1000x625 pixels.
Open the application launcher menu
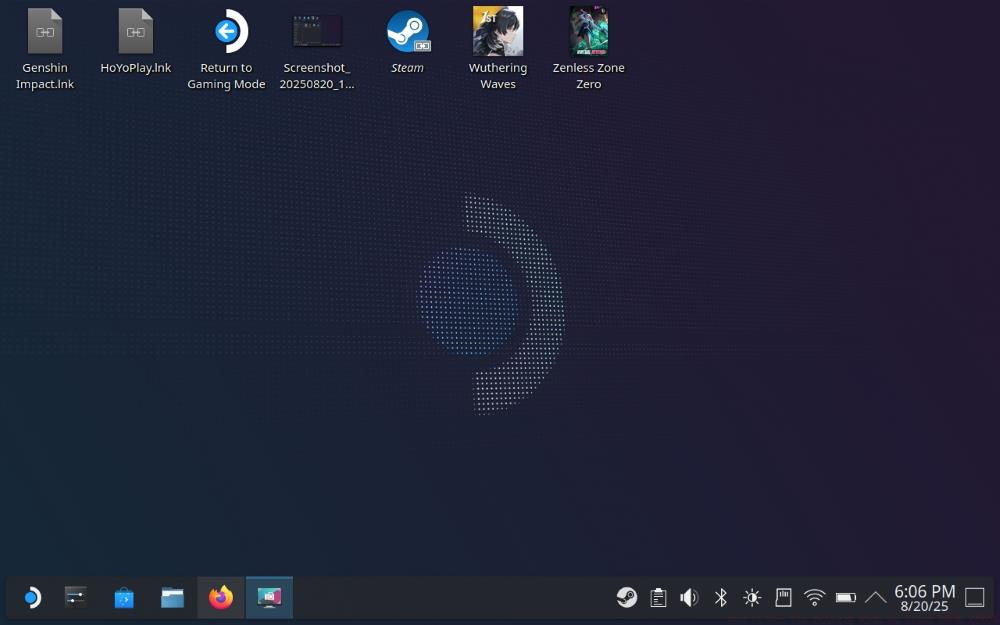click(x=31, y=597)
